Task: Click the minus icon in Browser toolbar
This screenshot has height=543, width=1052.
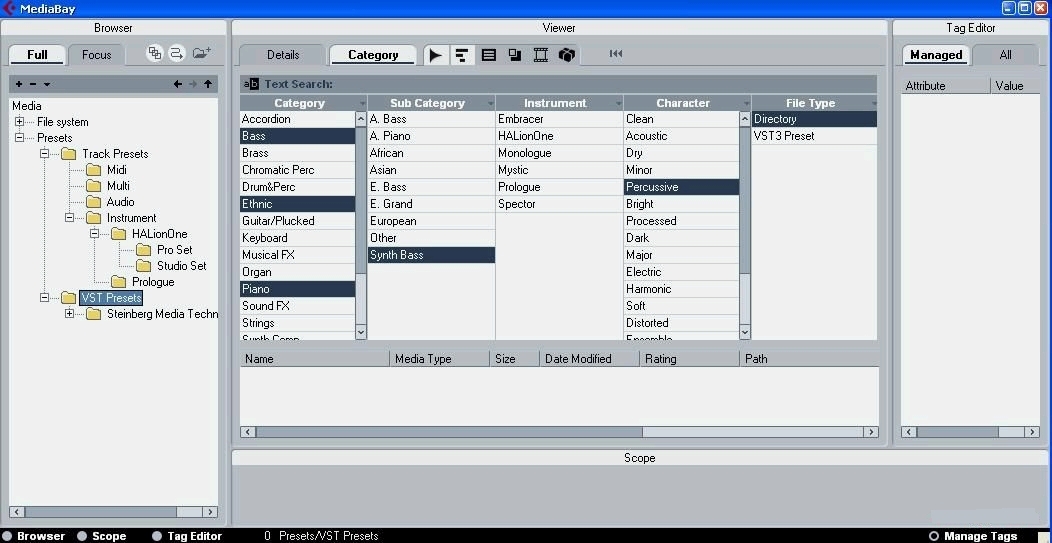Action: (x=32, y=84)
